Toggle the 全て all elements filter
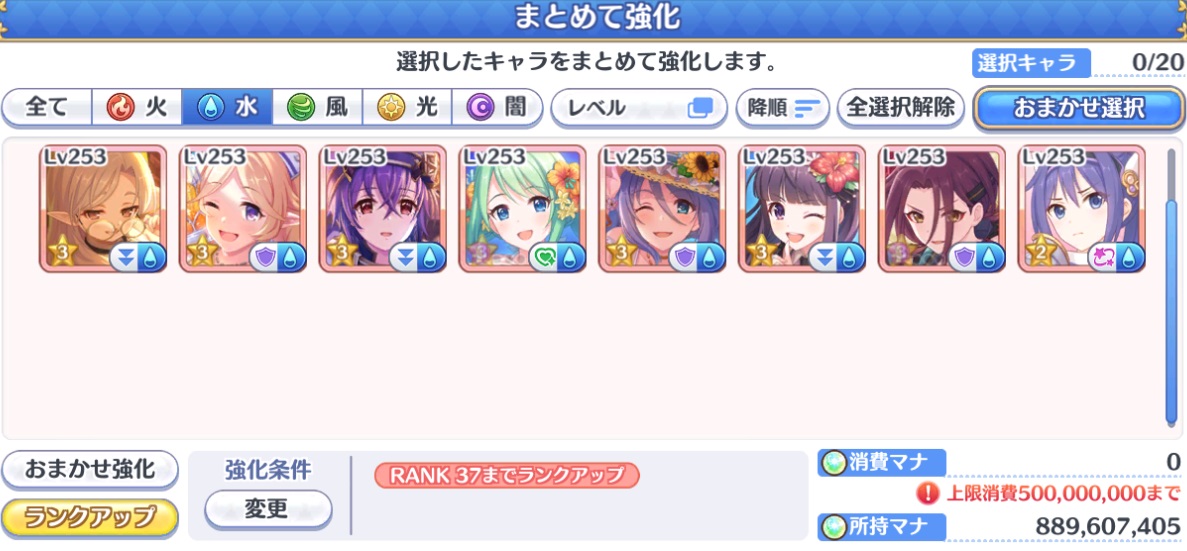 tap(47, 107)
